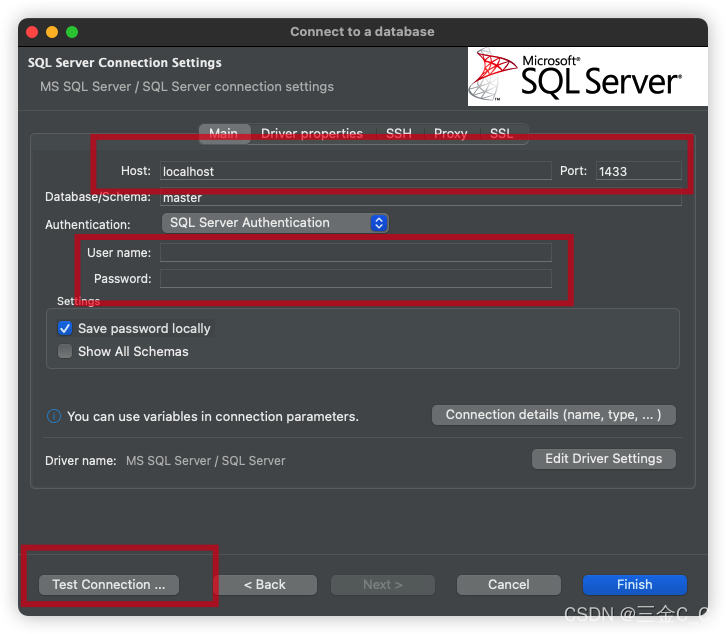Focus the Database/Schema field
Screen dimensions: 726x634
(420, 197)
